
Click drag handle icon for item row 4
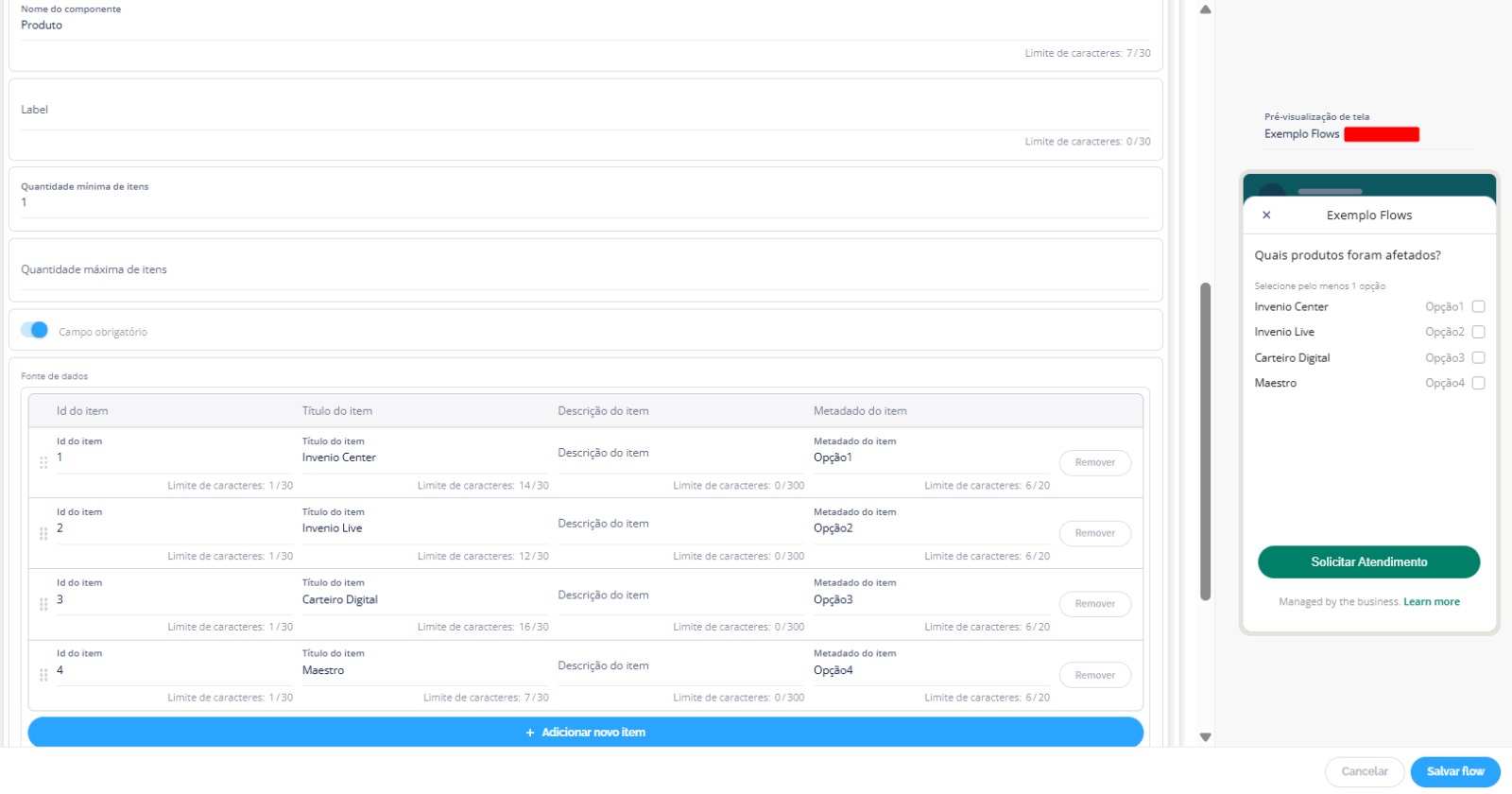[x=43, y=675]
